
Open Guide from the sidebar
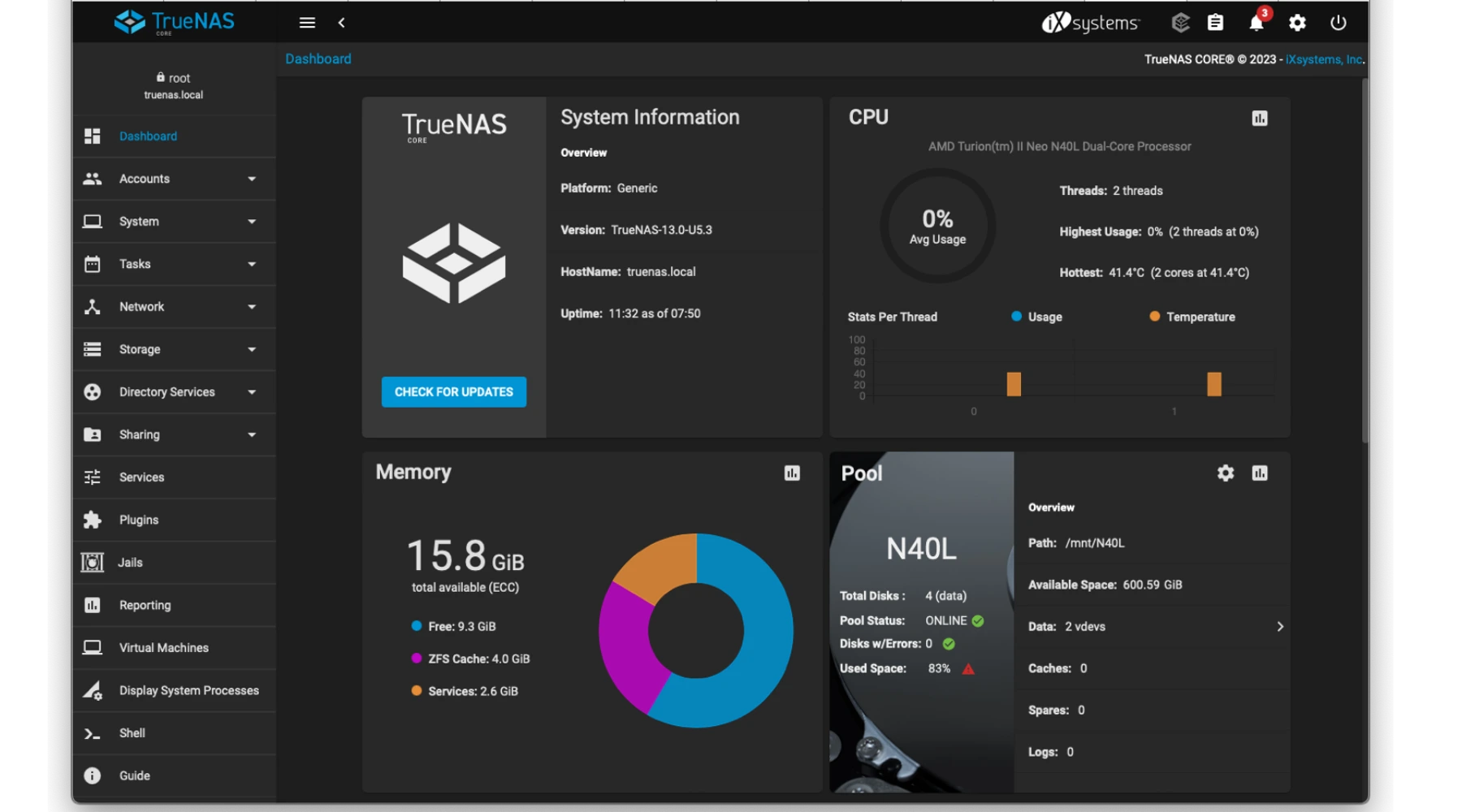[x=174, y=776]
